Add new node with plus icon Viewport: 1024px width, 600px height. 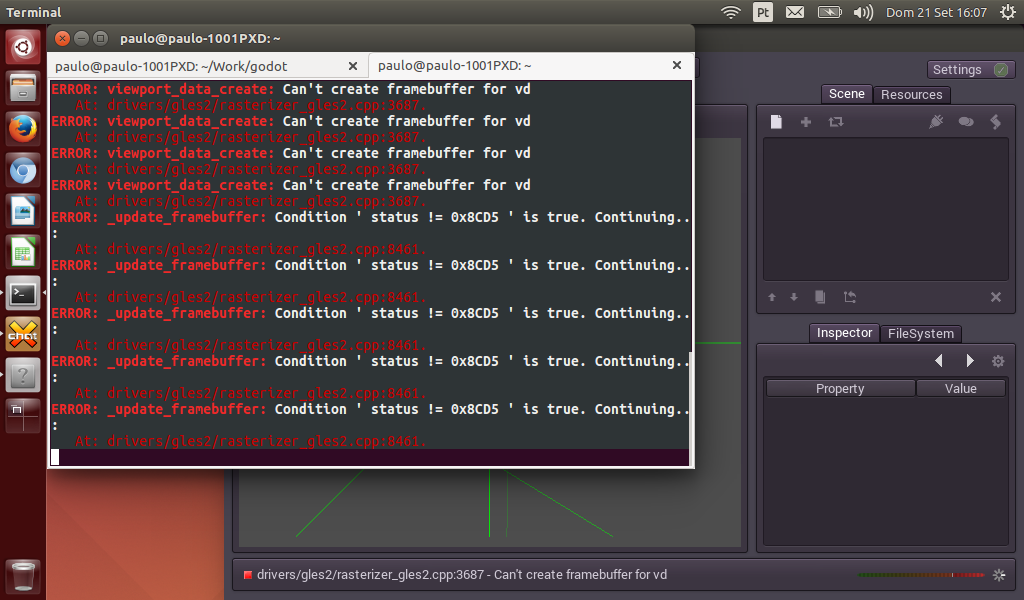(x=806, y=122)
